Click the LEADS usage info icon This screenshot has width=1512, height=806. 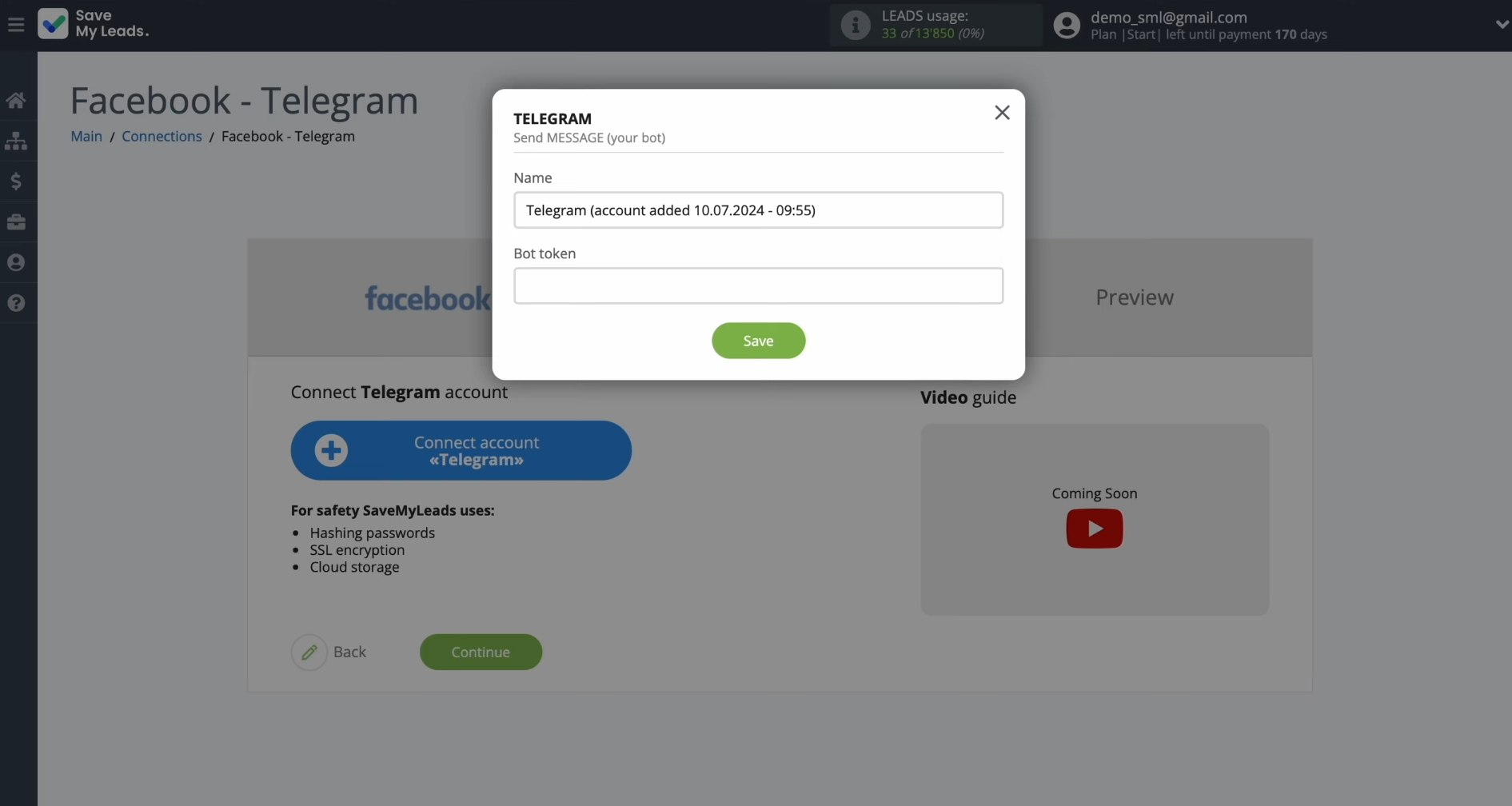coord(855,25)
